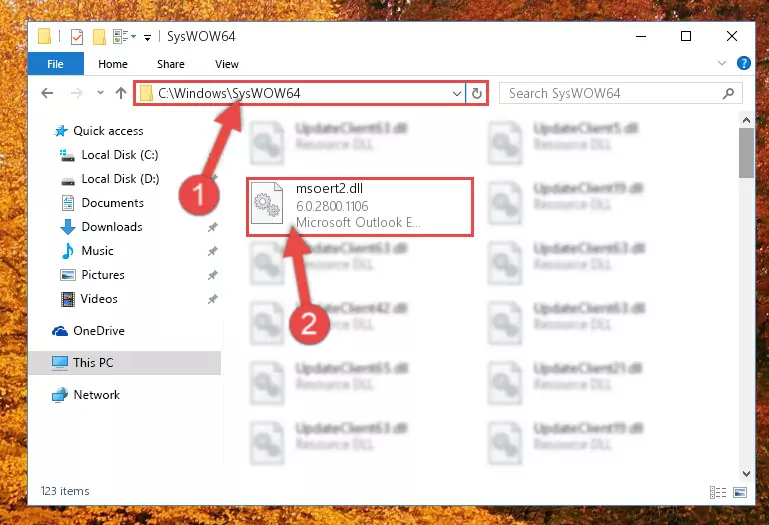The width and height of the screenshot is (769, 525).
Task: Go up one folder level
Action: [121, 93]
